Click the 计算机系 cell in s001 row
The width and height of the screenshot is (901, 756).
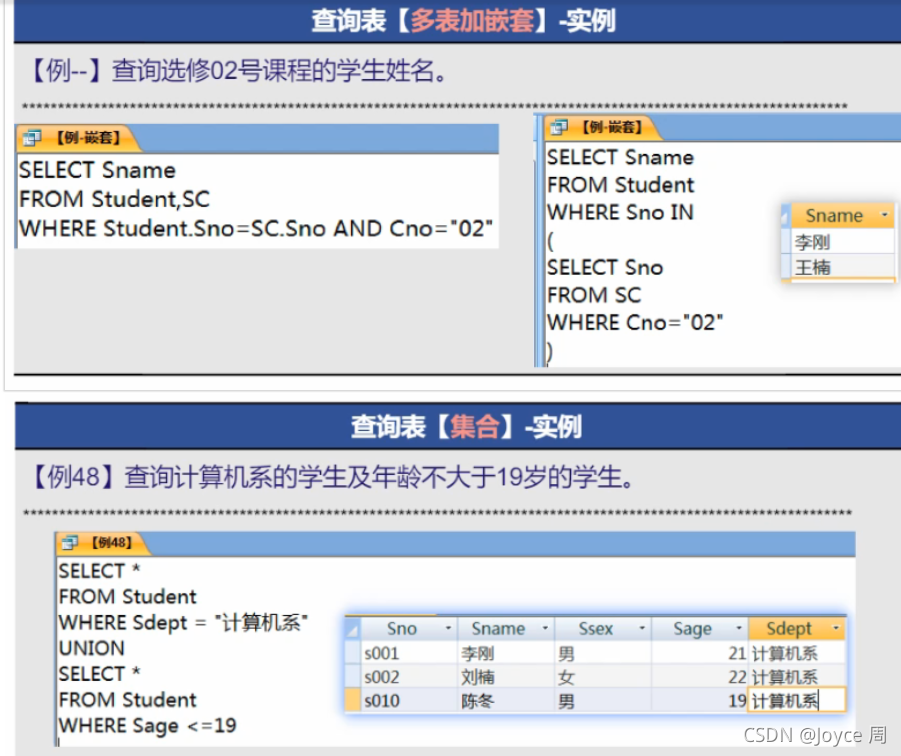click(797, 653)
